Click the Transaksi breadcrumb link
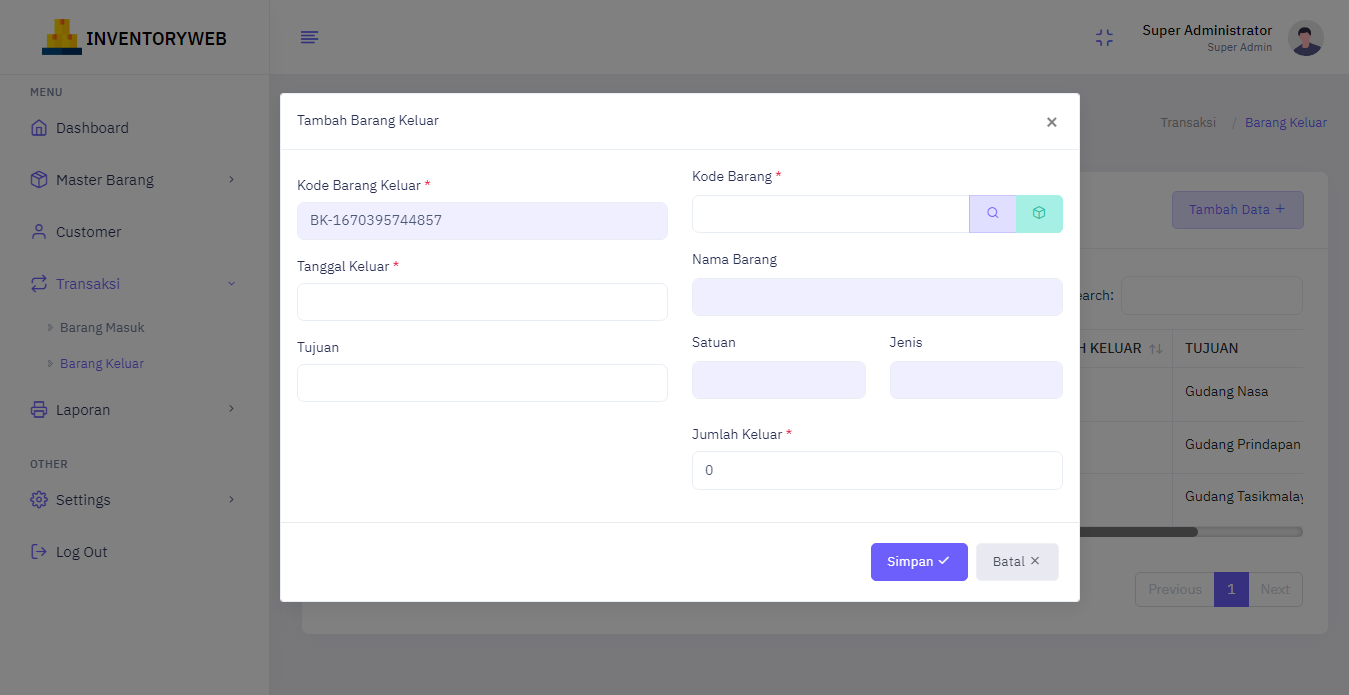This screenshot has height=695, width=1349. 1188,123
